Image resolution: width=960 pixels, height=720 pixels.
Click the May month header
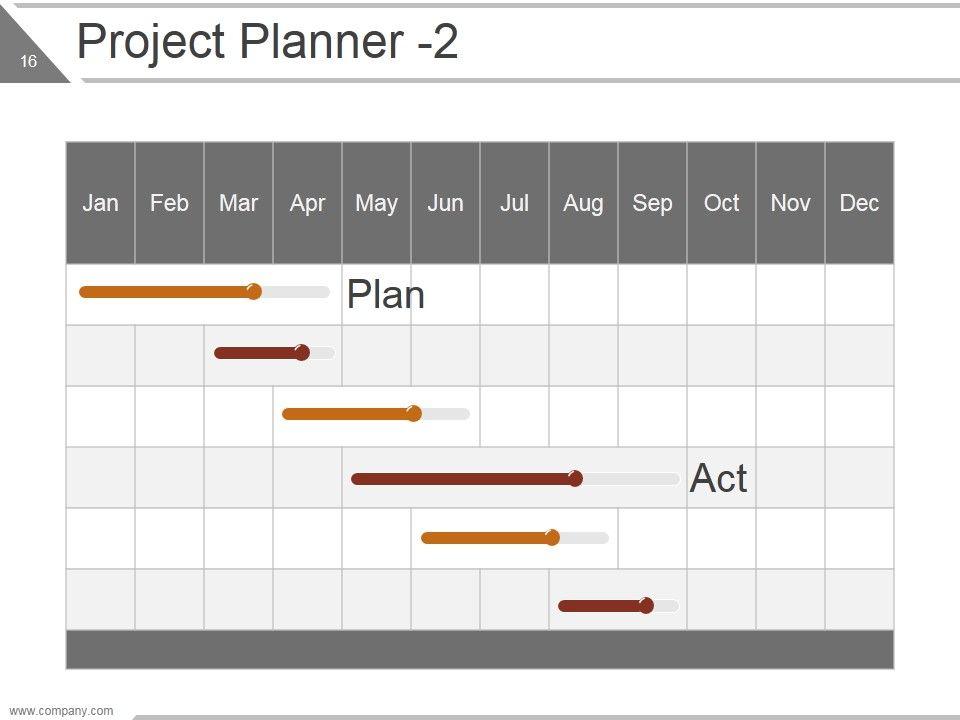tap(376, 203)
